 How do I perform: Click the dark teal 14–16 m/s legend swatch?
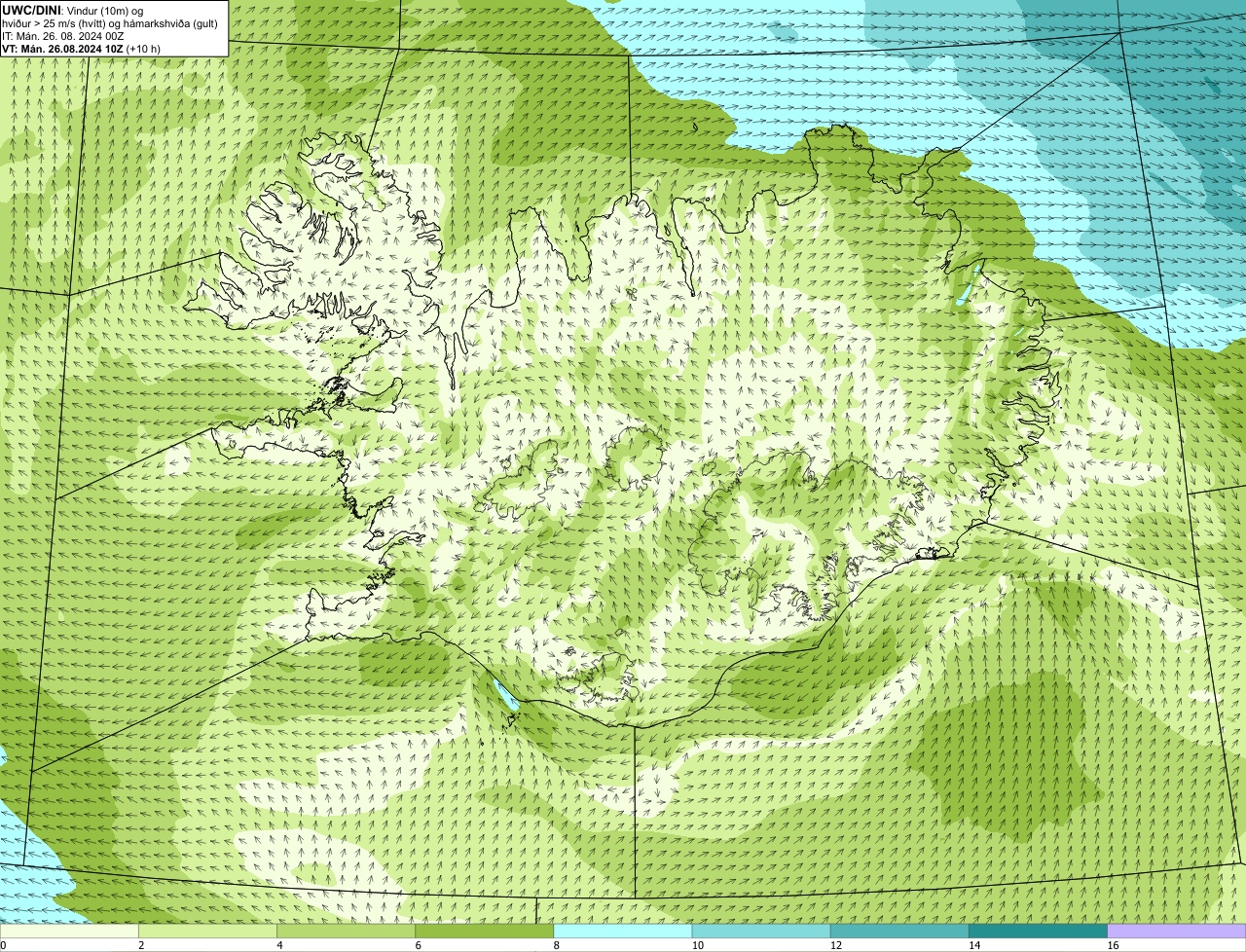[x=1039, y=932]
